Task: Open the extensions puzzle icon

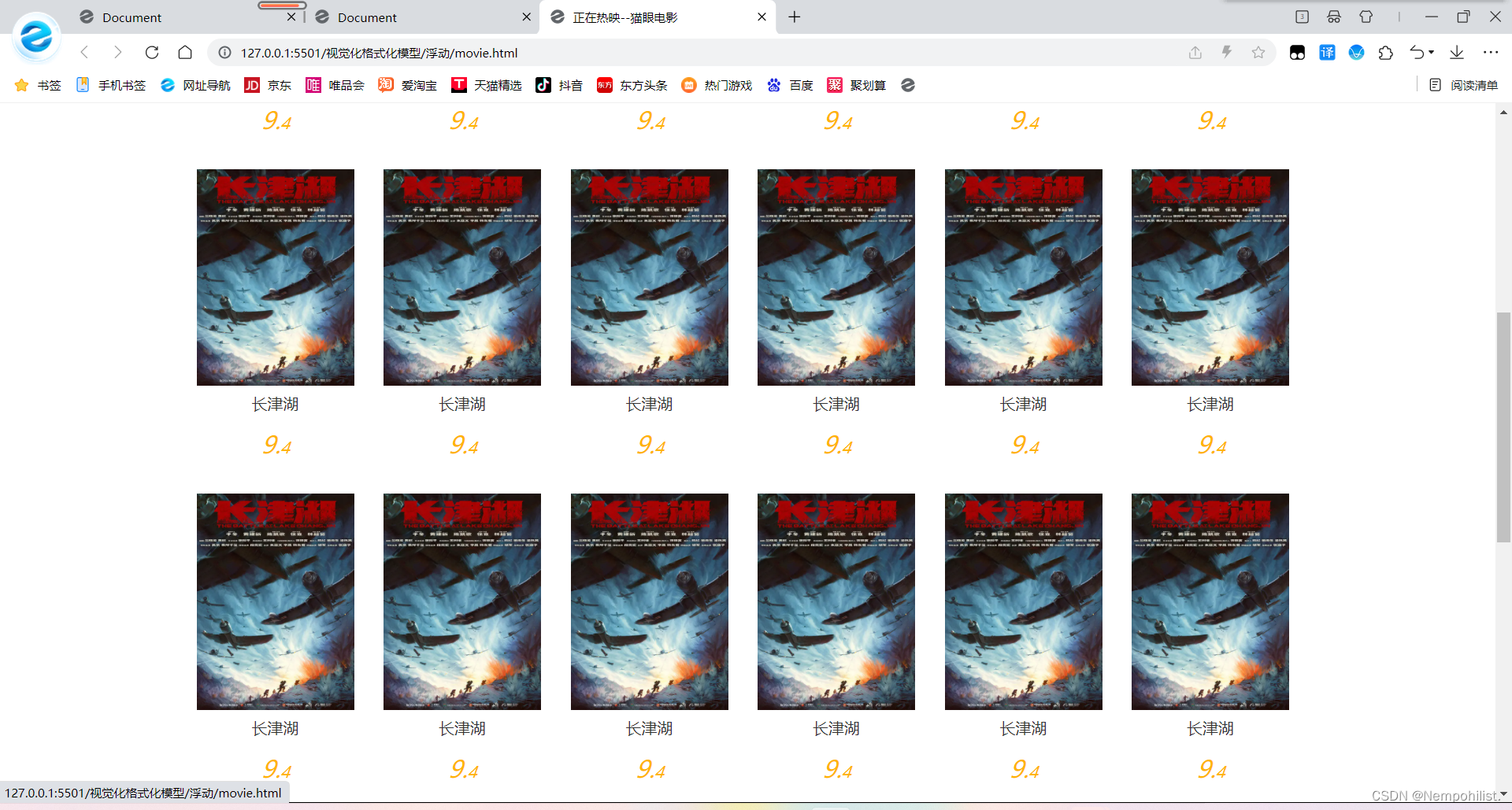Action: [x=1386, y=53]
